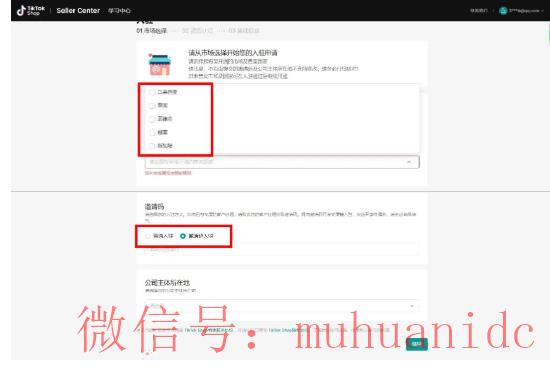Check the 新加坡 market option
This screenshot has width=550, height=369.
pyautogui.click(x=152, y=146)
